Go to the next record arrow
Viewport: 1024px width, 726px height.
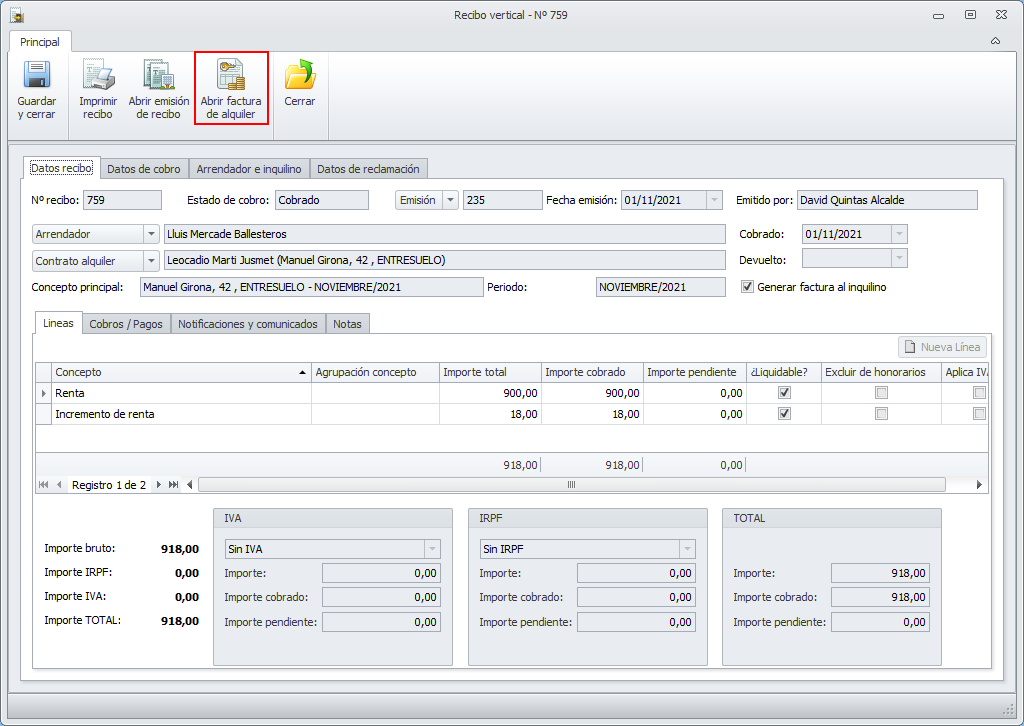(x=158, y=485)
